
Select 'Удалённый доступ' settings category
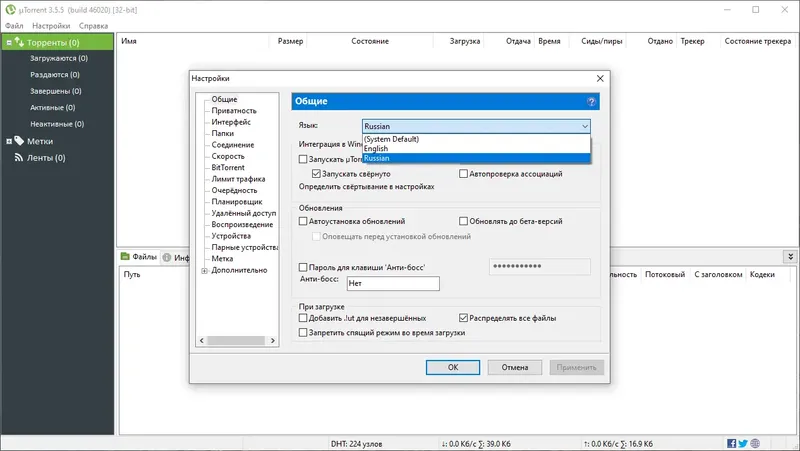click(244, 213)
